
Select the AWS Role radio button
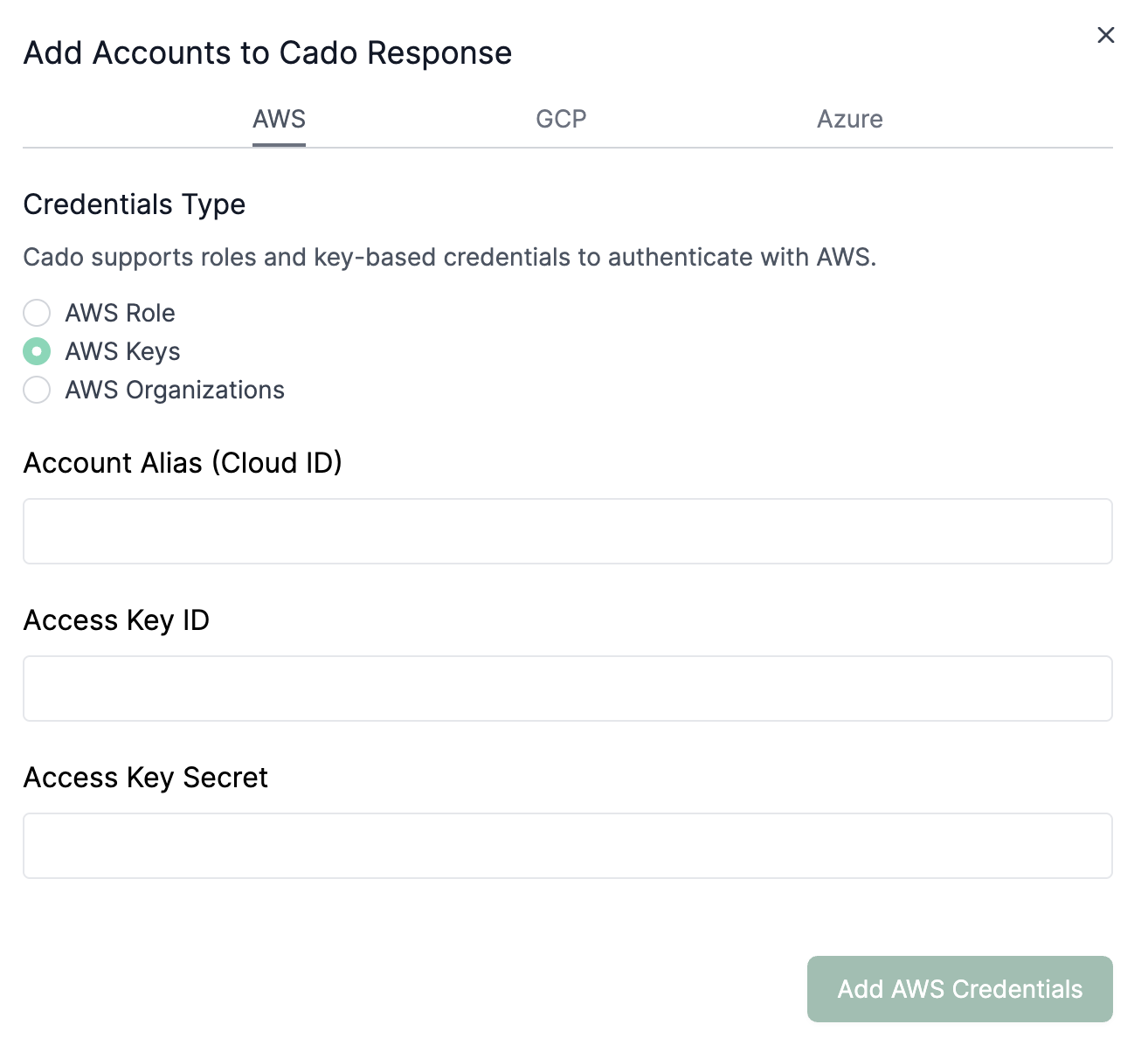[37, 313]
